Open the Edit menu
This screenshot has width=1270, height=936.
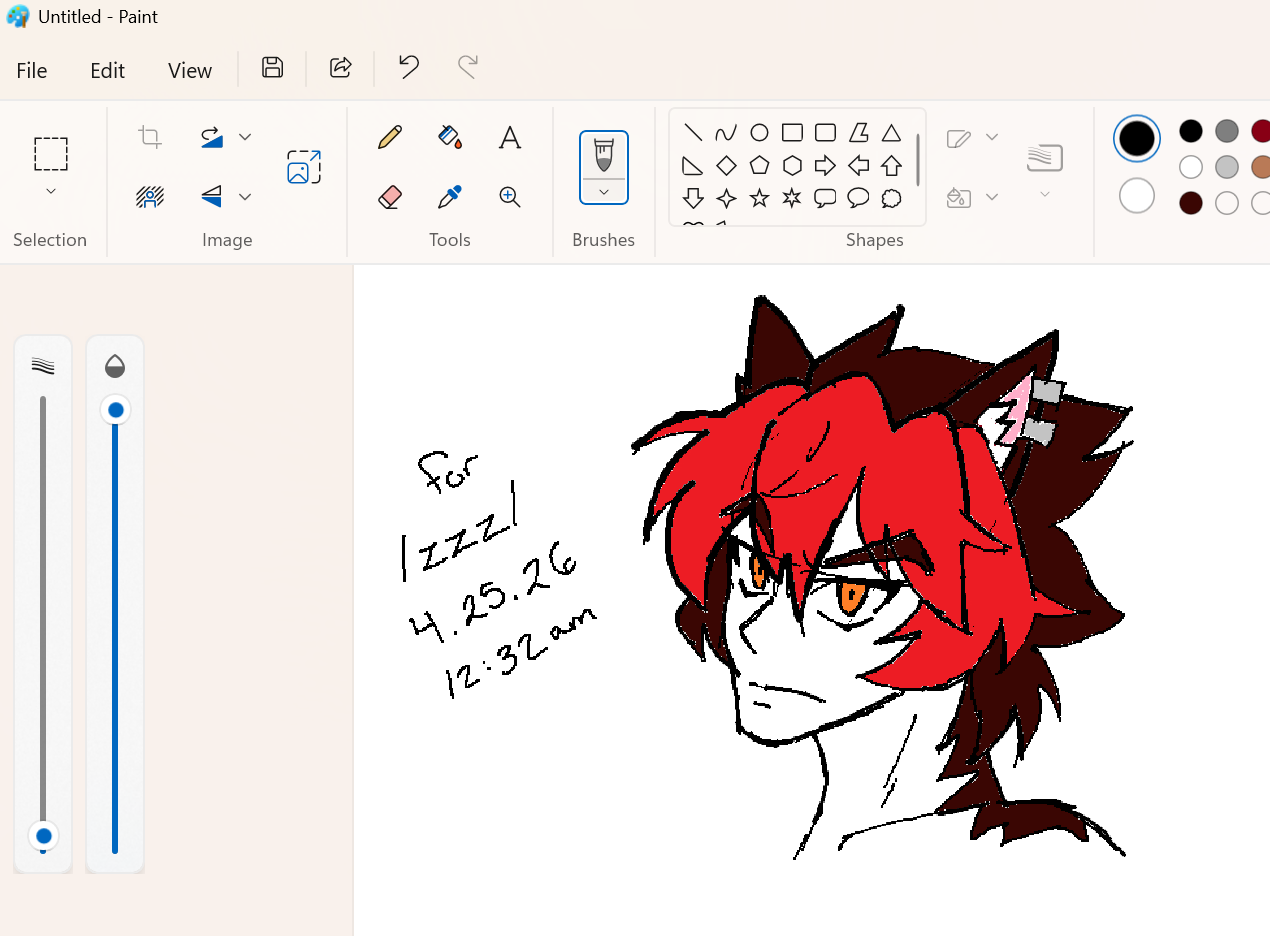[x=107, y=70]
